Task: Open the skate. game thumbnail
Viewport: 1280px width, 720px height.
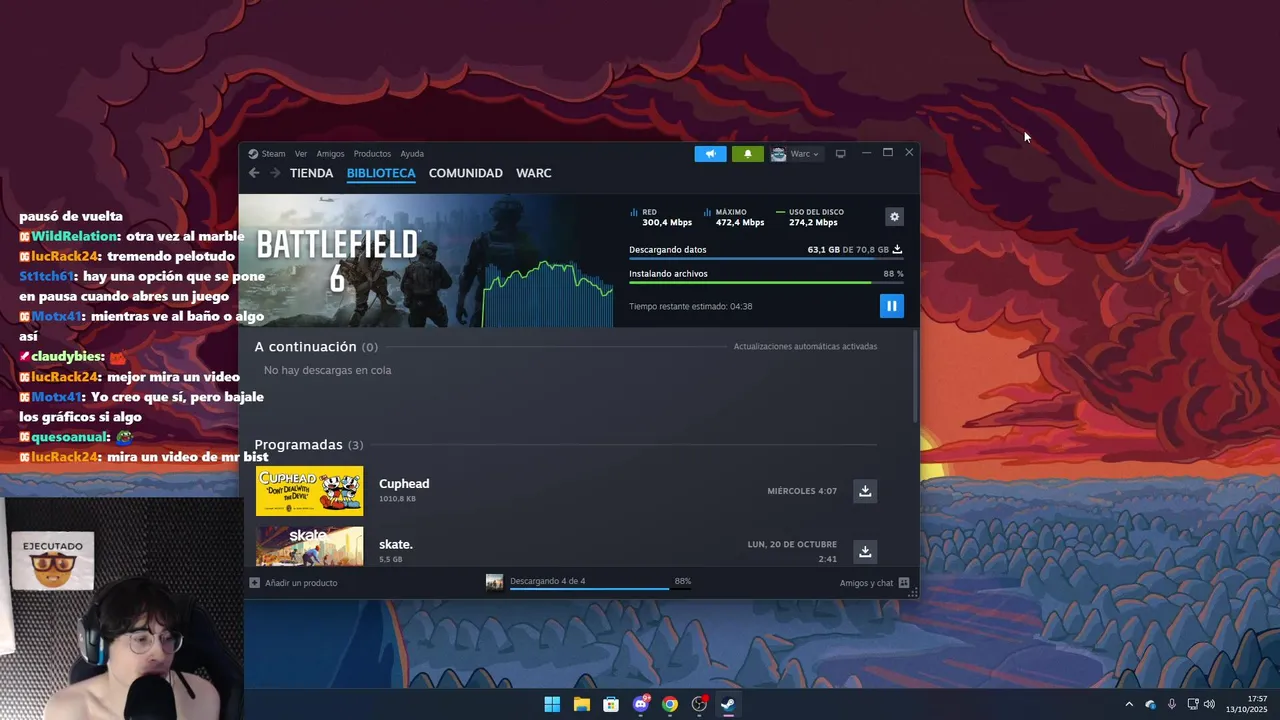Action: (310, 546)
